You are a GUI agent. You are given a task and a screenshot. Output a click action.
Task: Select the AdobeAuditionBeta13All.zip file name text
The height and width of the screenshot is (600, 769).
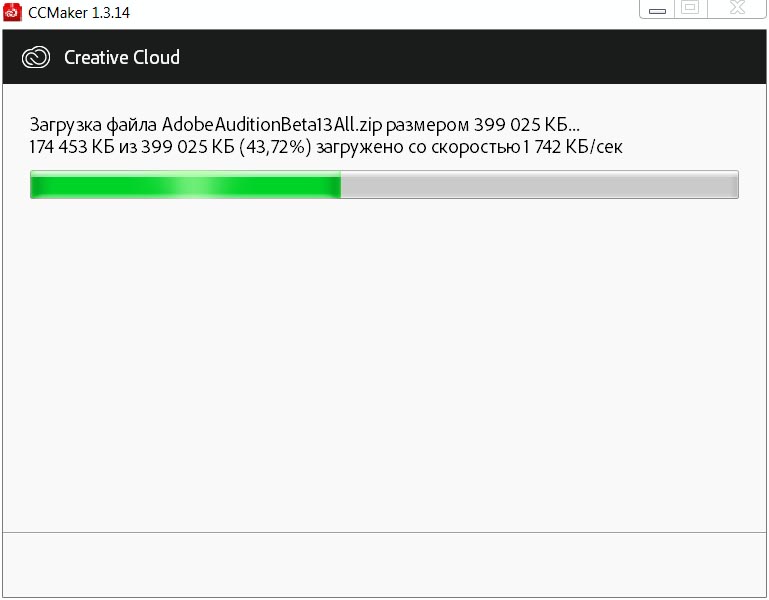click(272, 125)
